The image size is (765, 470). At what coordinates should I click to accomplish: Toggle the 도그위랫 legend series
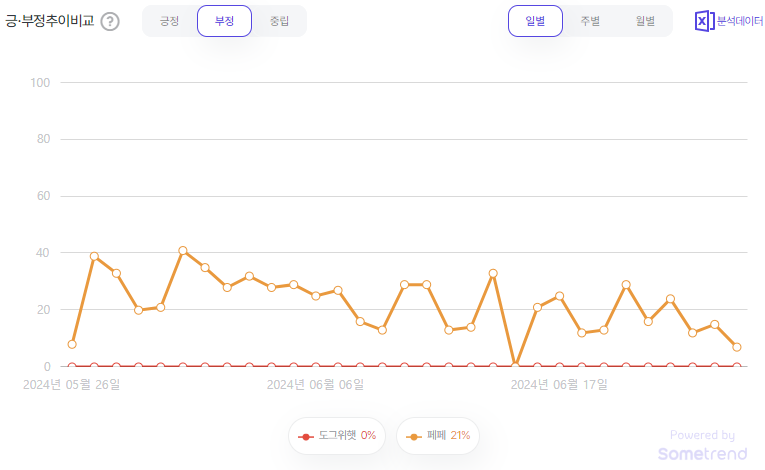click(337, 436)
